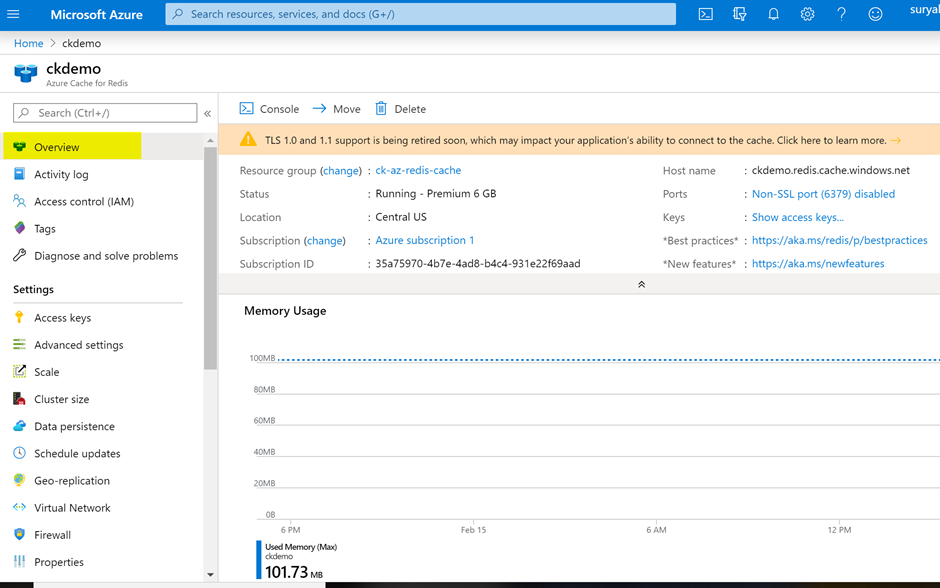This screenshot has height=588, width=940.
Task: Open Non-SSL port (6379) disabled link
Action: point(823,194)
